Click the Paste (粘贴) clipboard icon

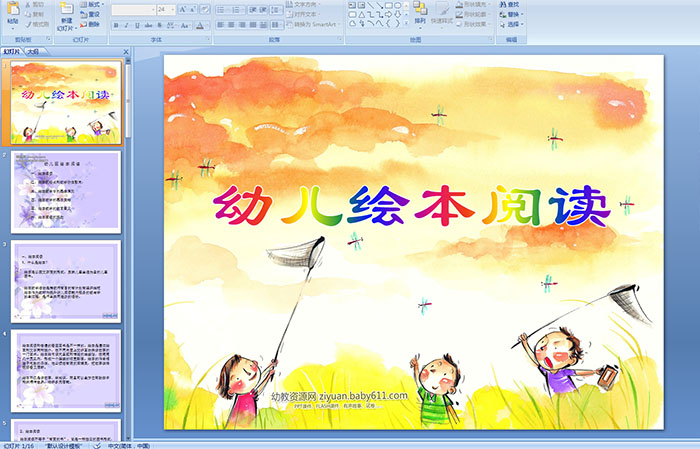click(x=13, y=8)
